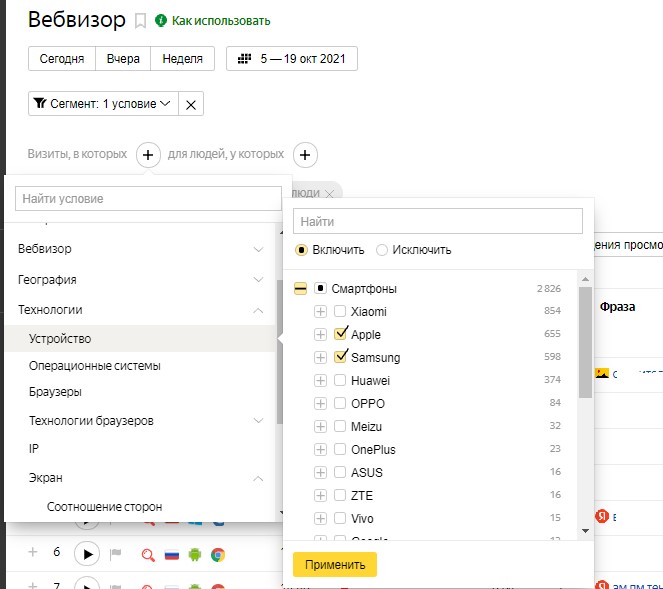Select the Браузеры condition

pyautogui.click(x=55, y=392)
